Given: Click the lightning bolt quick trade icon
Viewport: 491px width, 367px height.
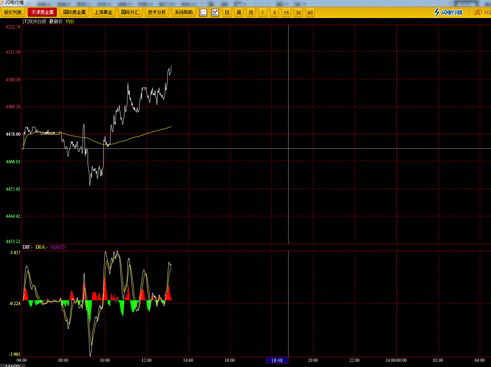Looking at the screenshot, I should click(x=437, y=12).
